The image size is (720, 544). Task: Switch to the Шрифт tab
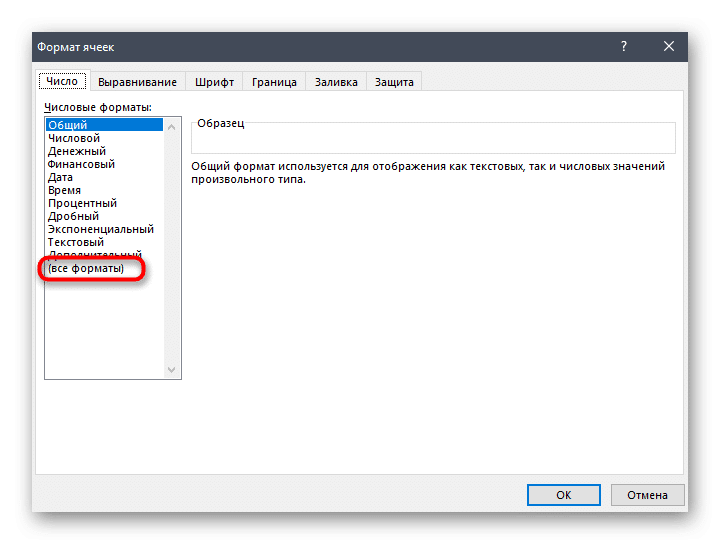(x=214, y=82)
